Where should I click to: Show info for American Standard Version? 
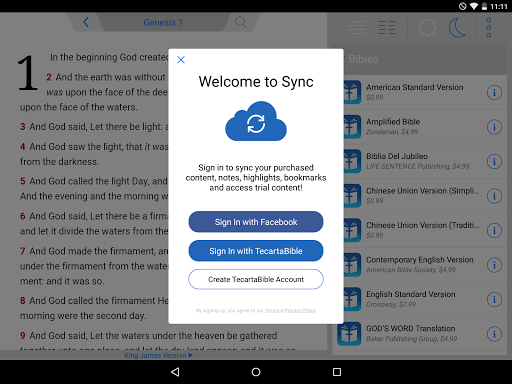click(494, 92)
